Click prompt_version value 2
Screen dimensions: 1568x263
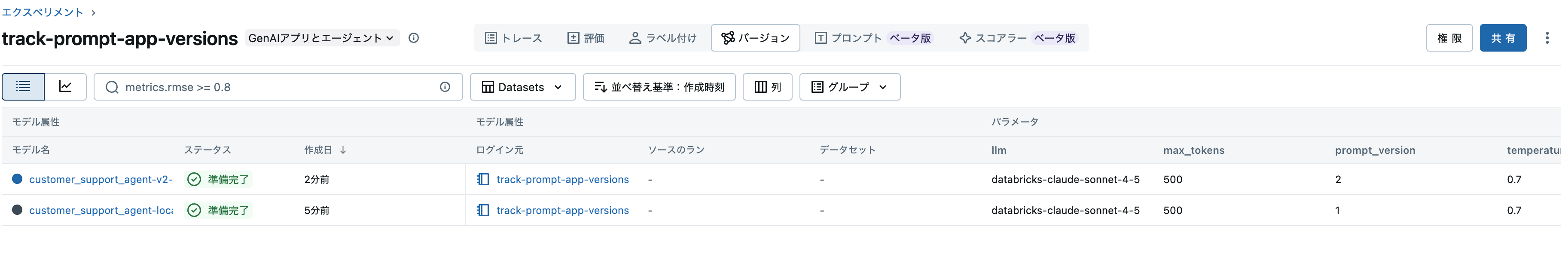[x=1338, y=179]
